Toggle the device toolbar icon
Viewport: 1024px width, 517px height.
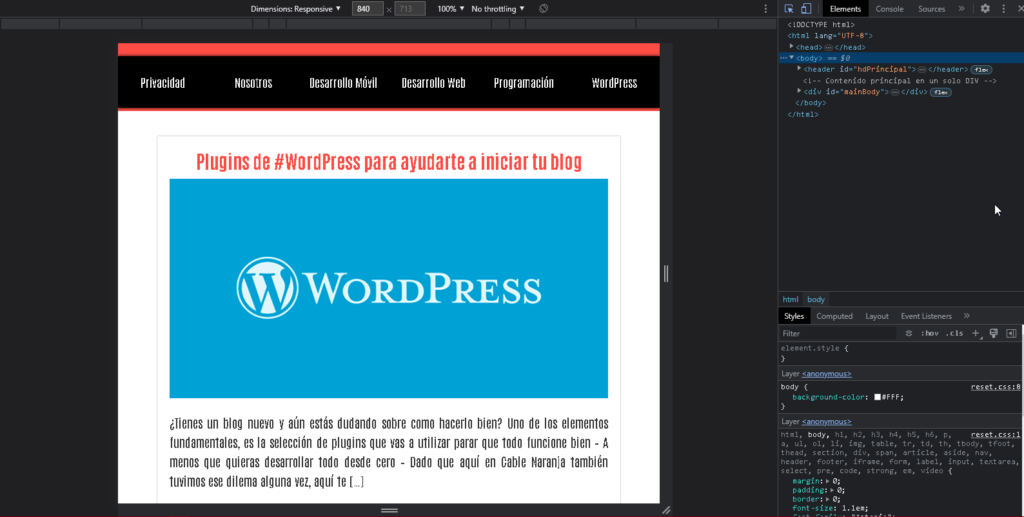806,8
